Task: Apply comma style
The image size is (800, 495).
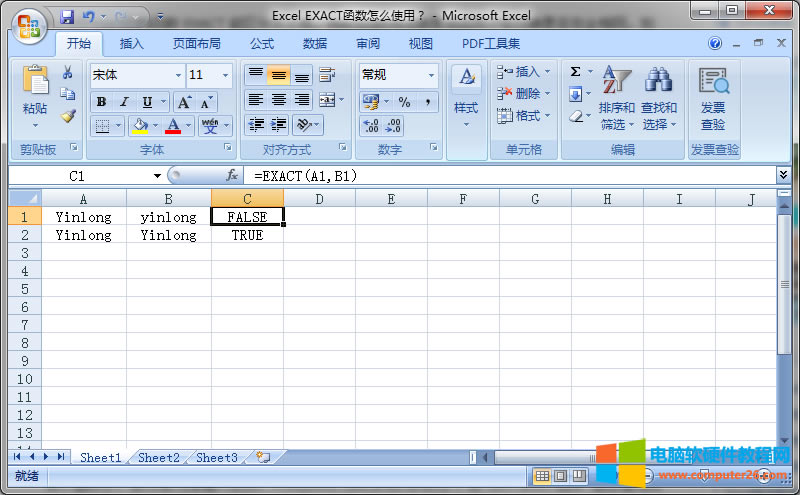Action: click(x=428, y=102)
